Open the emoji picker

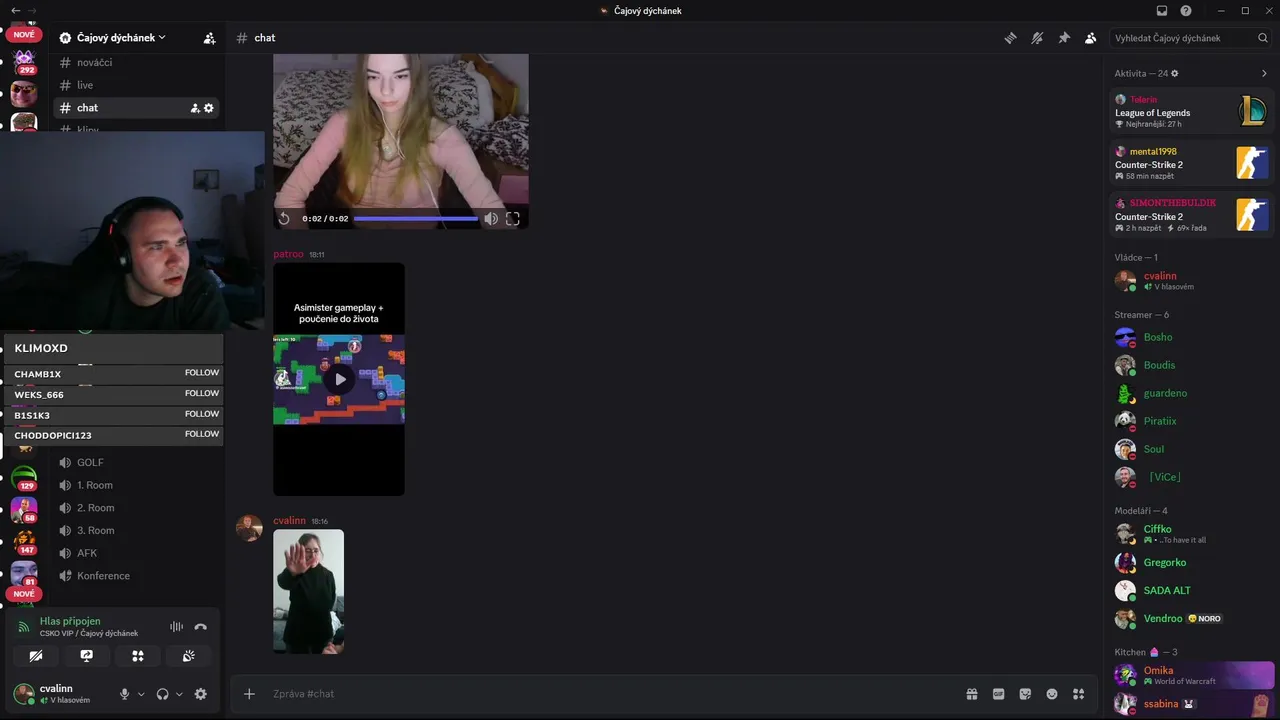(1052, 694)
